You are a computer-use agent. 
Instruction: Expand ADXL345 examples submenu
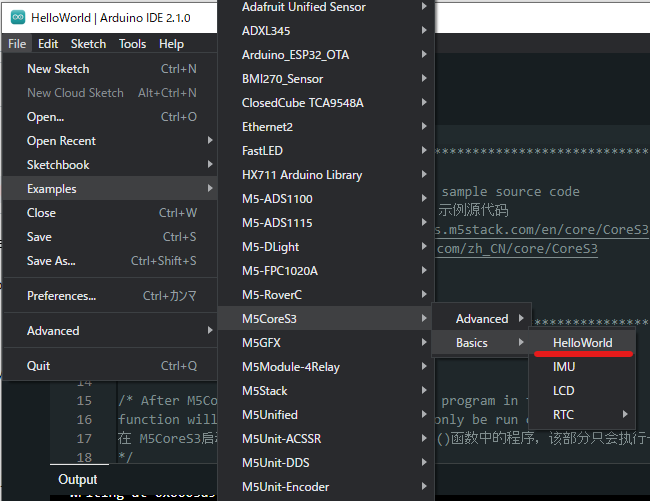tap(326, 31)
